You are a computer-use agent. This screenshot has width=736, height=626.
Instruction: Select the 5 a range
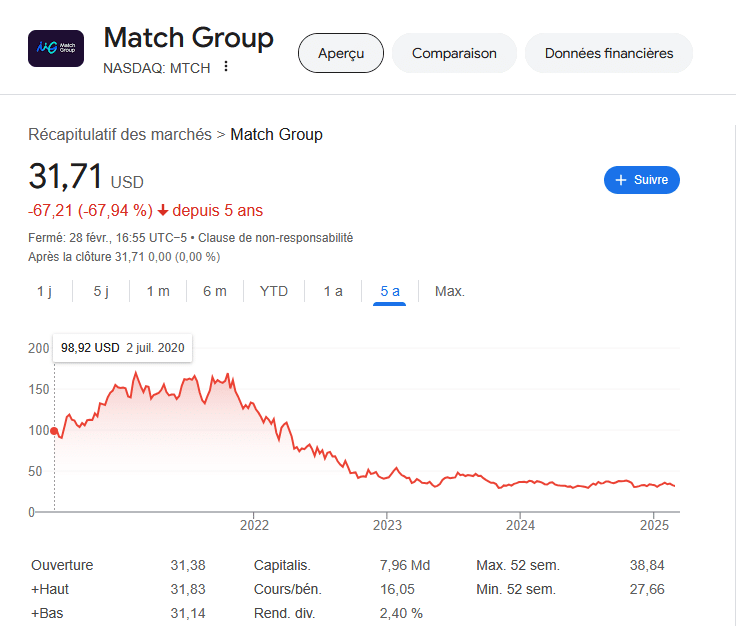pyautogui.click(x=390, y=291)
